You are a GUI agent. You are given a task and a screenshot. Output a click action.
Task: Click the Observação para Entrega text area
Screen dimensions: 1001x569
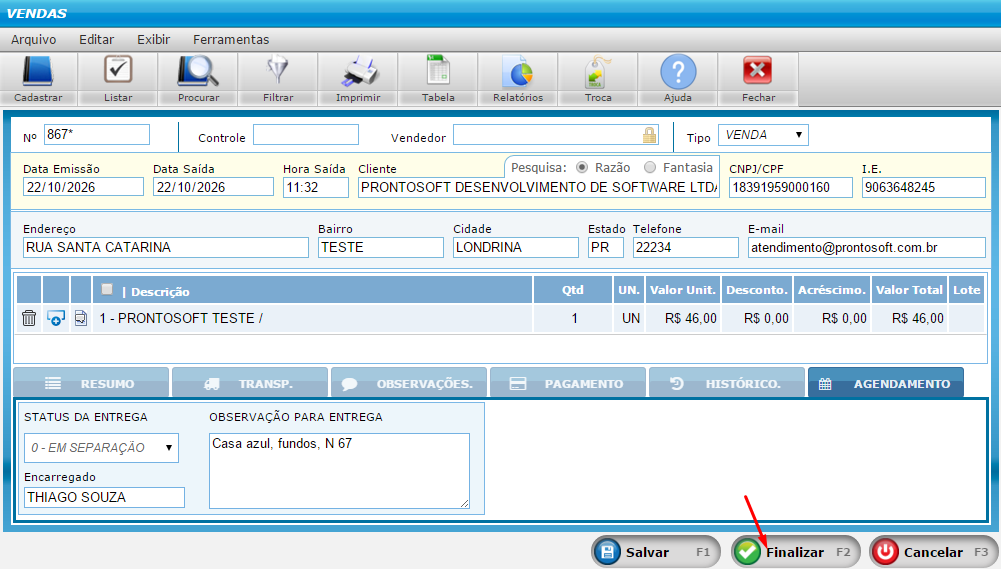point(340,471)
